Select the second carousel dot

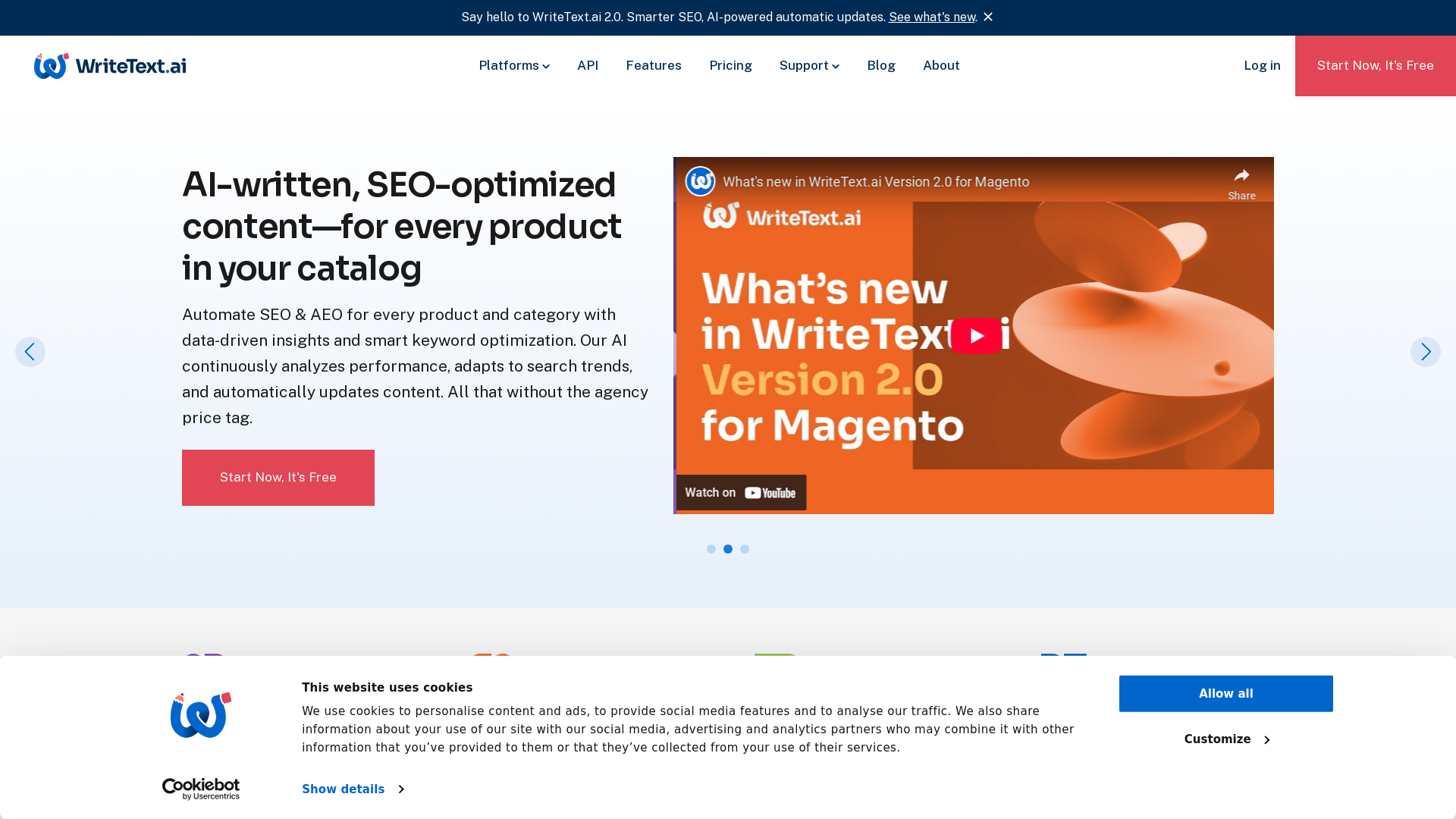click(728, 549)
